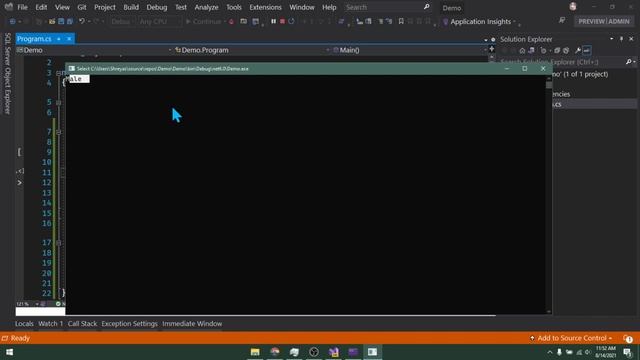Click the Continue debugging button
This screenshot has width=640, height=360.
(203, 21)
